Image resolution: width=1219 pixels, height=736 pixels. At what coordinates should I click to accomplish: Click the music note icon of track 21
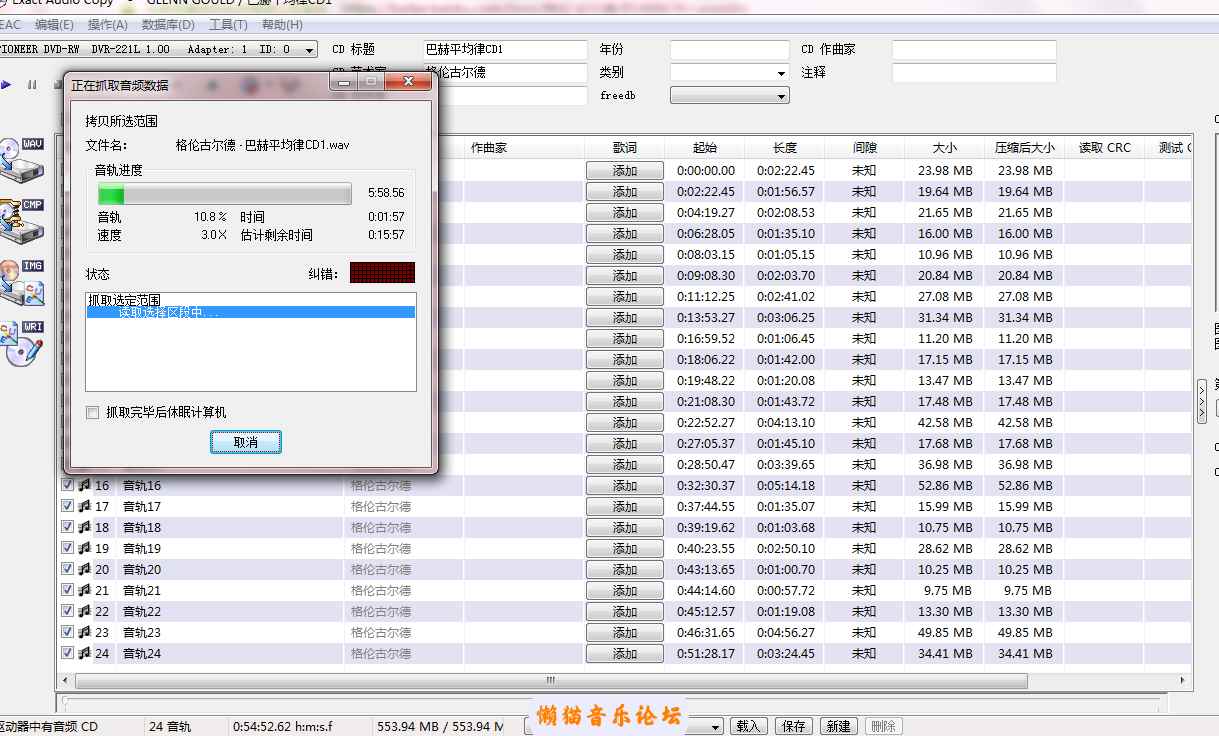[85, 590]
